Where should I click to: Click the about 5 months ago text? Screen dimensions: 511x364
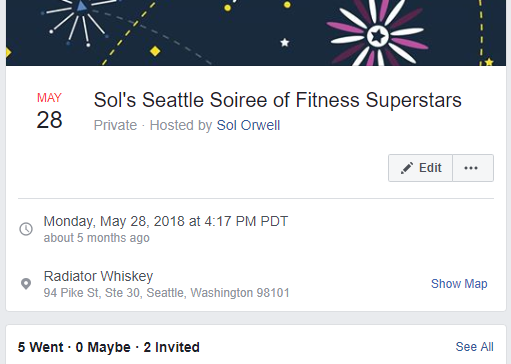[97, 238]
